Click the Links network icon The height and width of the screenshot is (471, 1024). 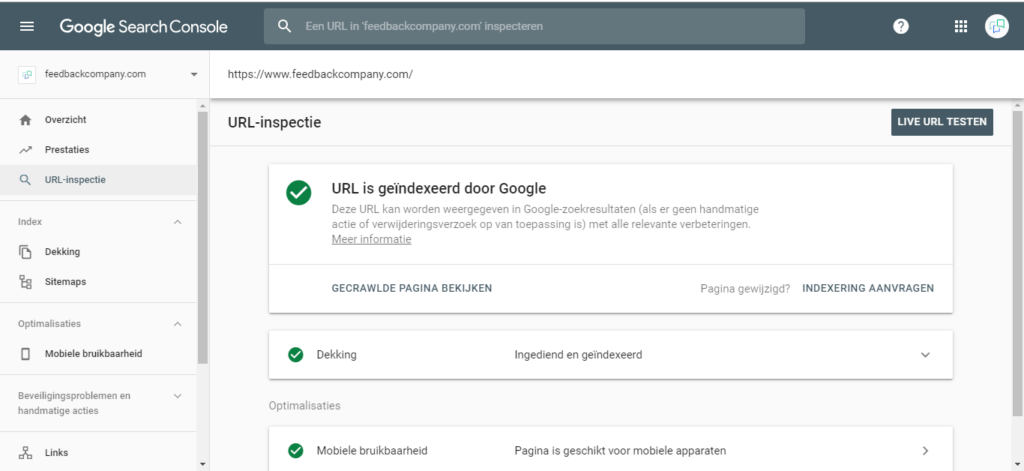click(26, 453)
